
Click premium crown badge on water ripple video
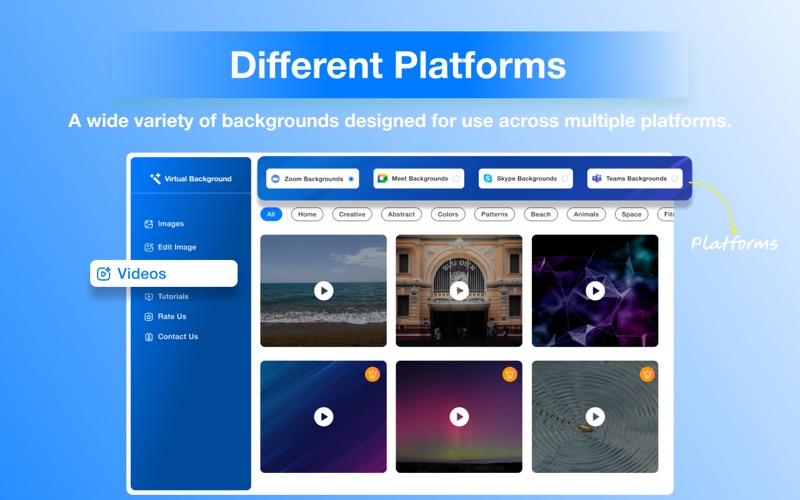tap(647, 374)
